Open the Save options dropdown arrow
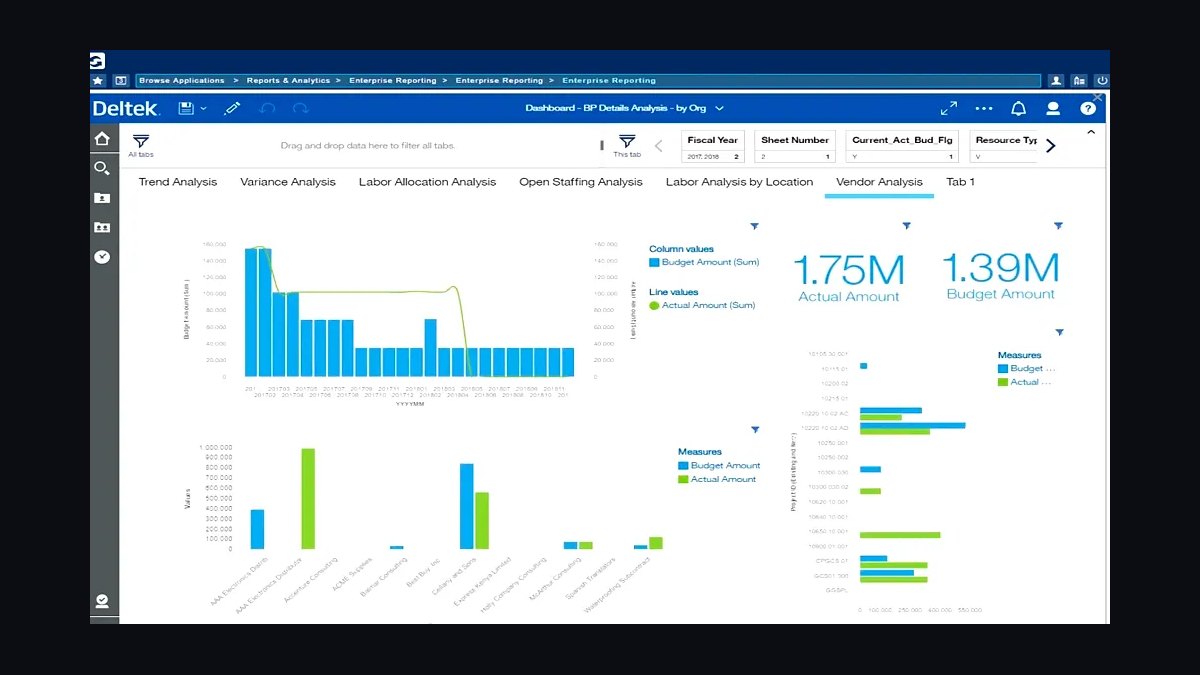Viewport: 1200px width, 675px height. coord(203,108)
